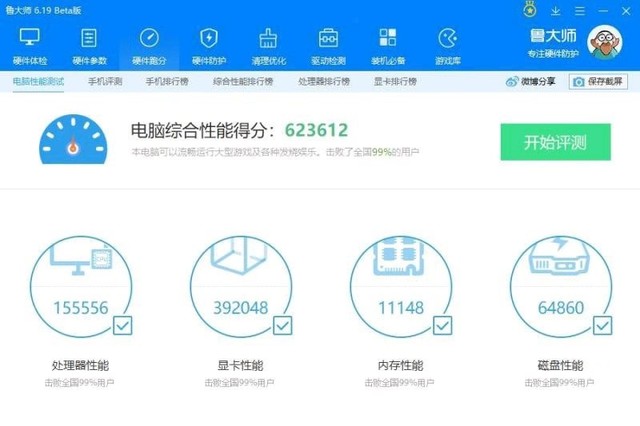This screenshot has width=640, height=426.
Task: Click the download arrow icon in title bar
Action: pyautogui.click(x=556, y=11)
